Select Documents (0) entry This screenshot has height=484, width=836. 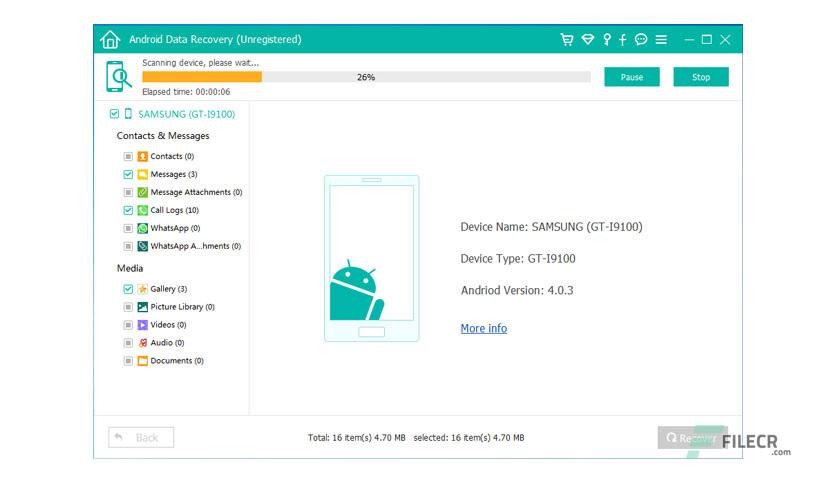coord(177,361)
